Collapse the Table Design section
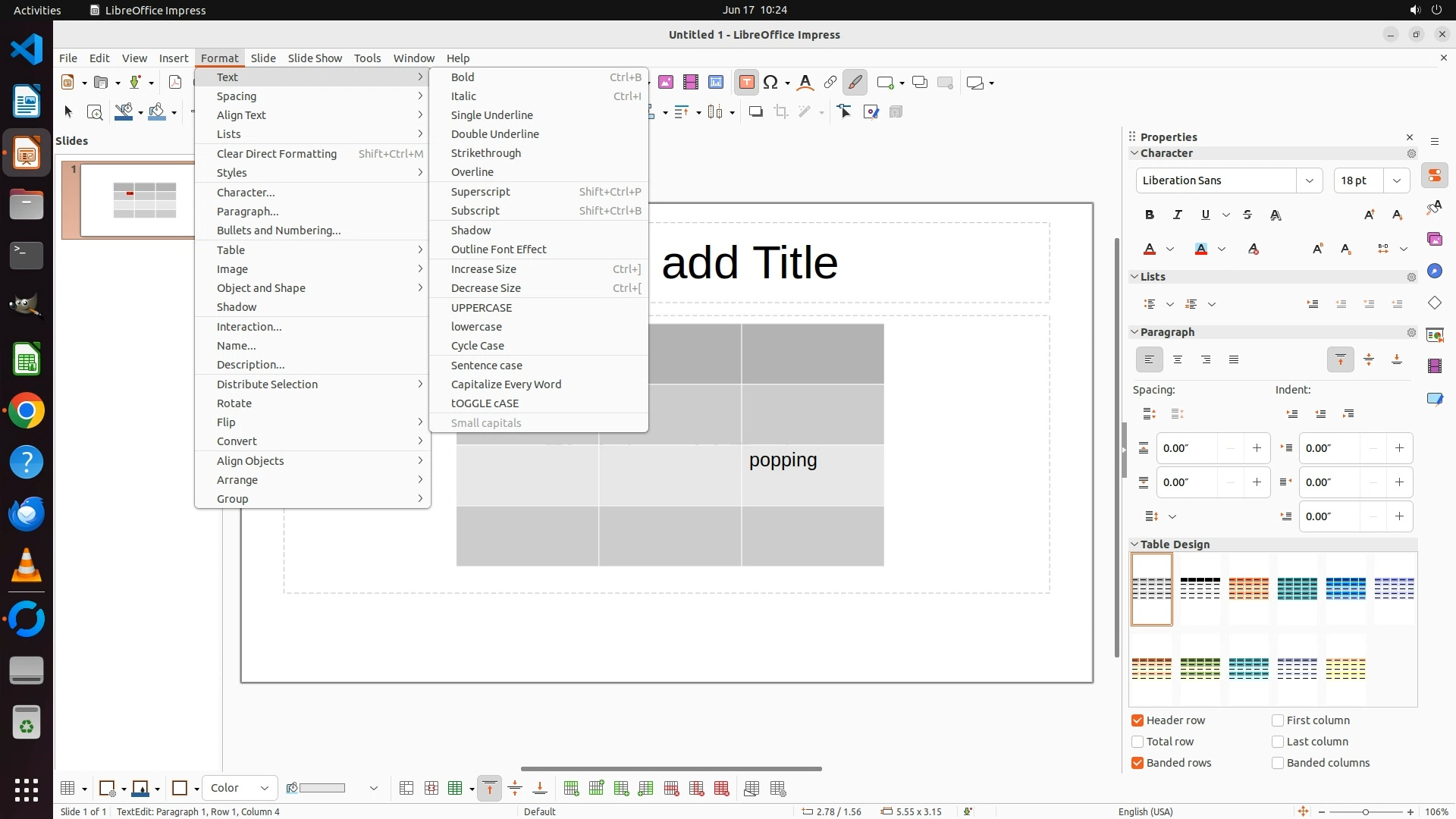 [x=1135, y=544]
